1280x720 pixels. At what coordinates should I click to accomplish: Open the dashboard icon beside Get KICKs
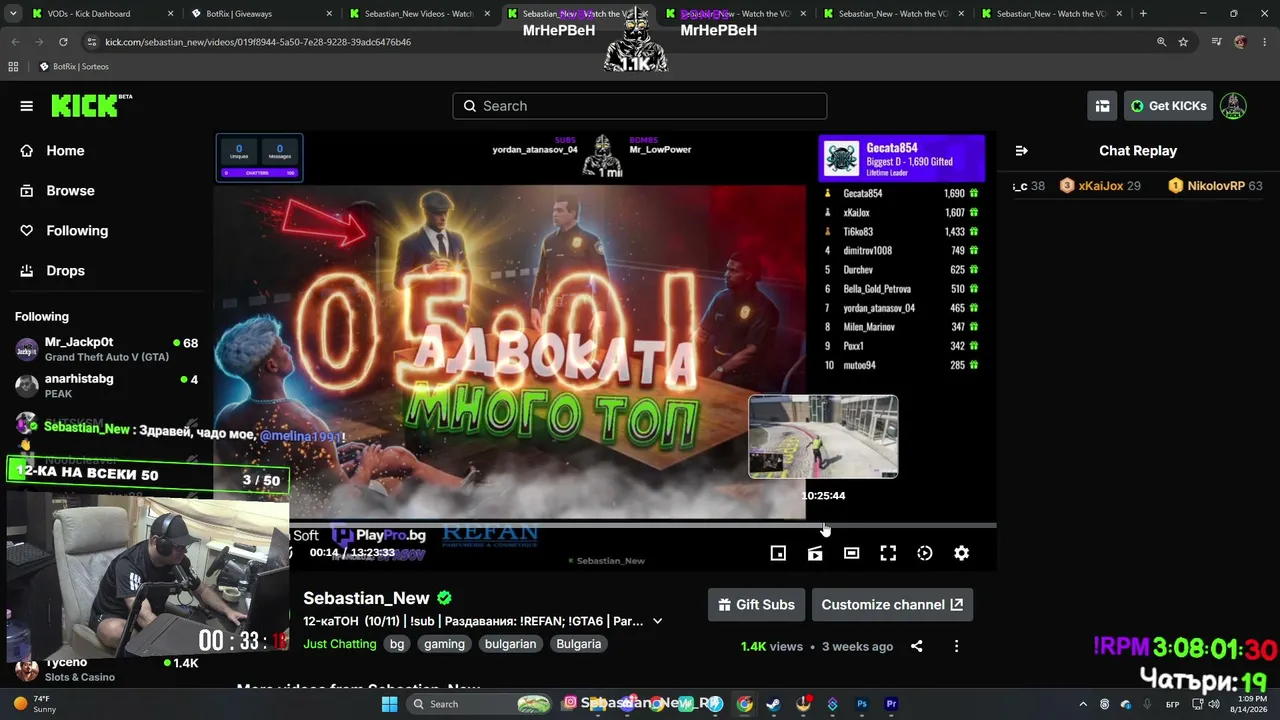pos(1102,106)
